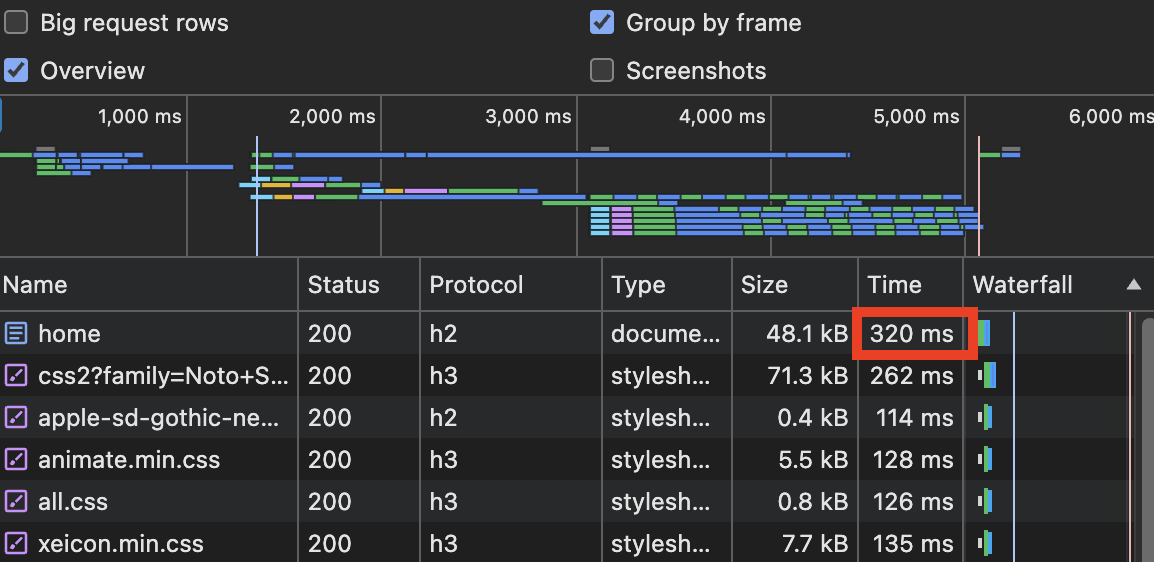Viewport: 1154px width, 562px height.
Task: Click the 0.8 kB size cell
Action: tap(813, 502)
